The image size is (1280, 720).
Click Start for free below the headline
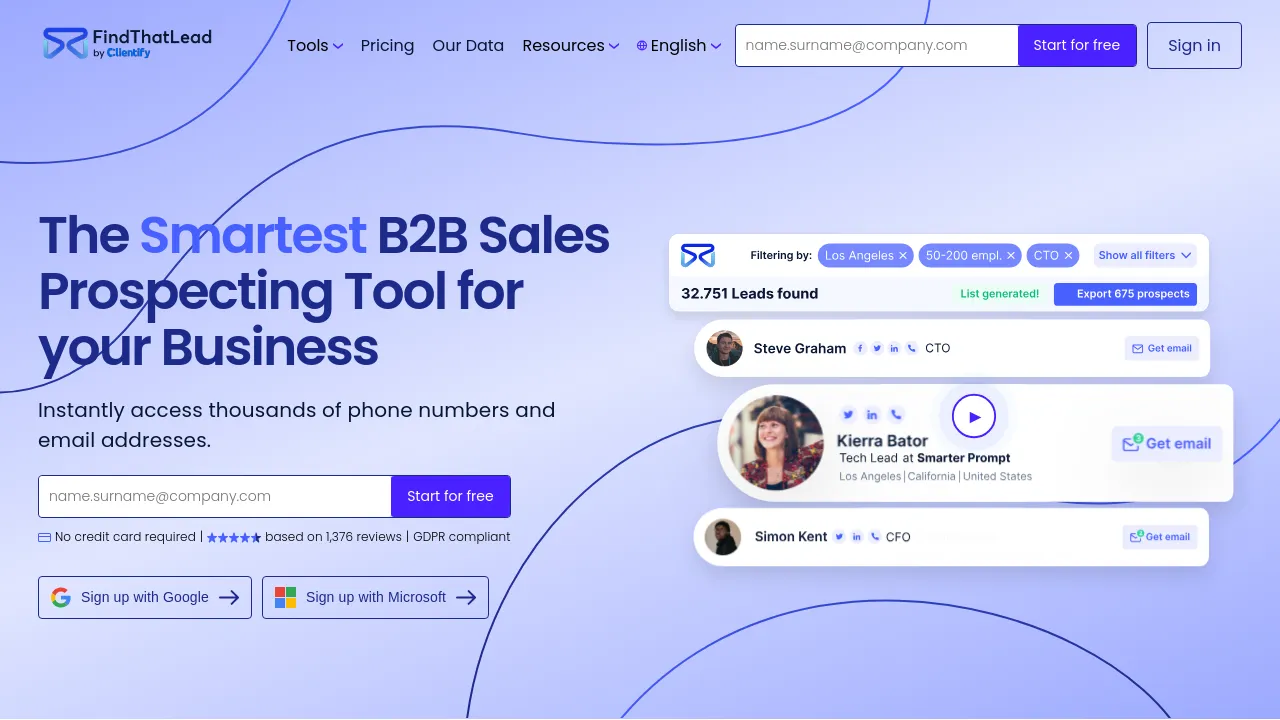[450, 496]
